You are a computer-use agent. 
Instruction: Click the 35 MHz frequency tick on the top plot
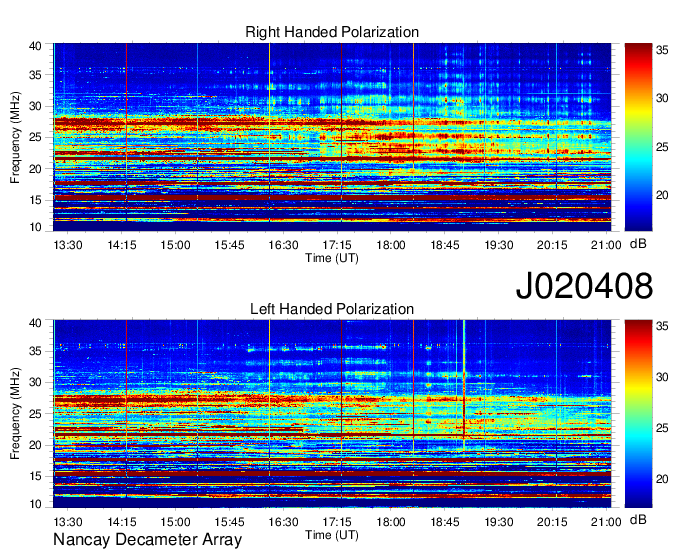[x=35, y=75]
